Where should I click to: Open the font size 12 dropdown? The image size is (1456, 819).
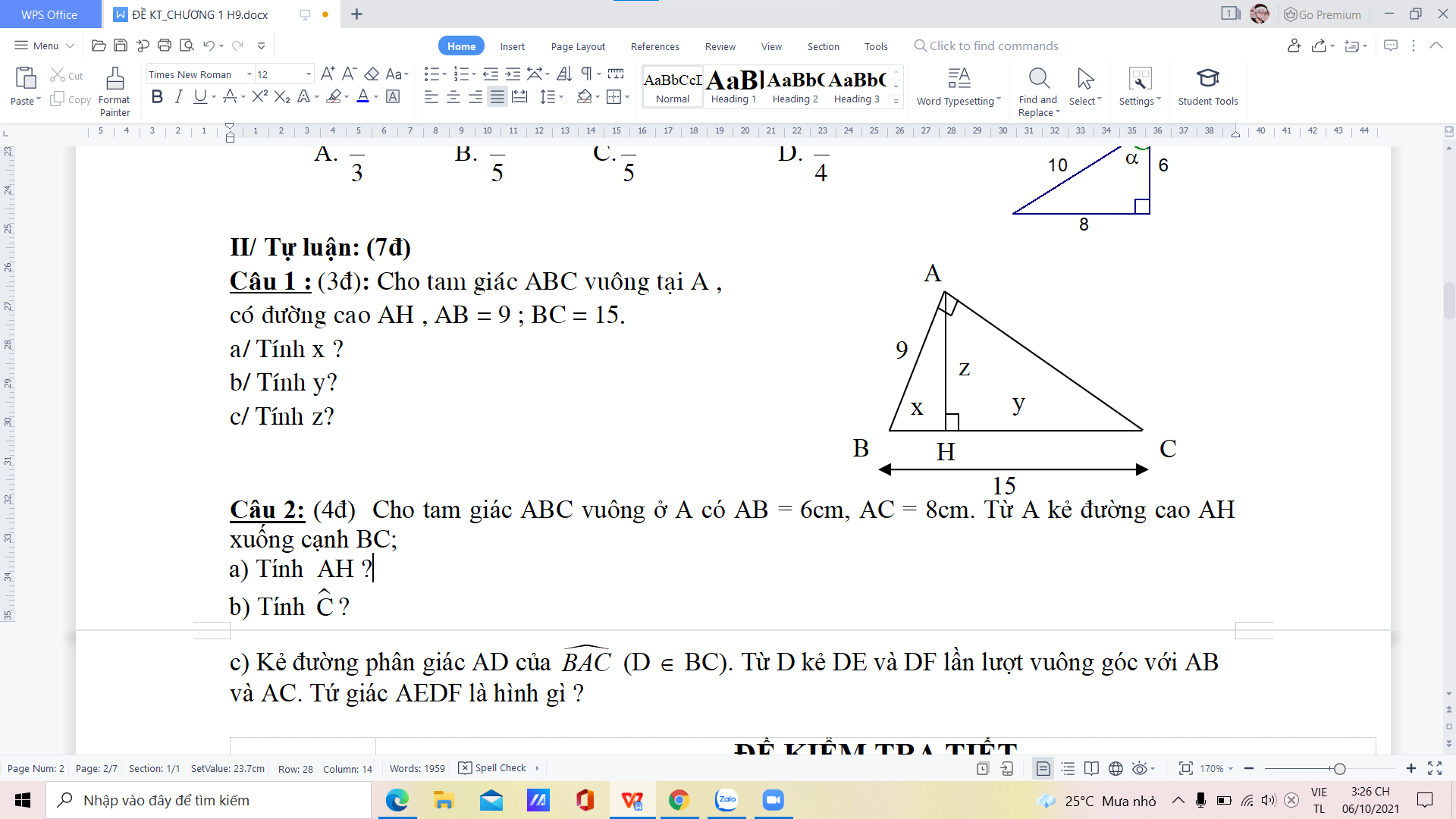click(x=309, y=74)
